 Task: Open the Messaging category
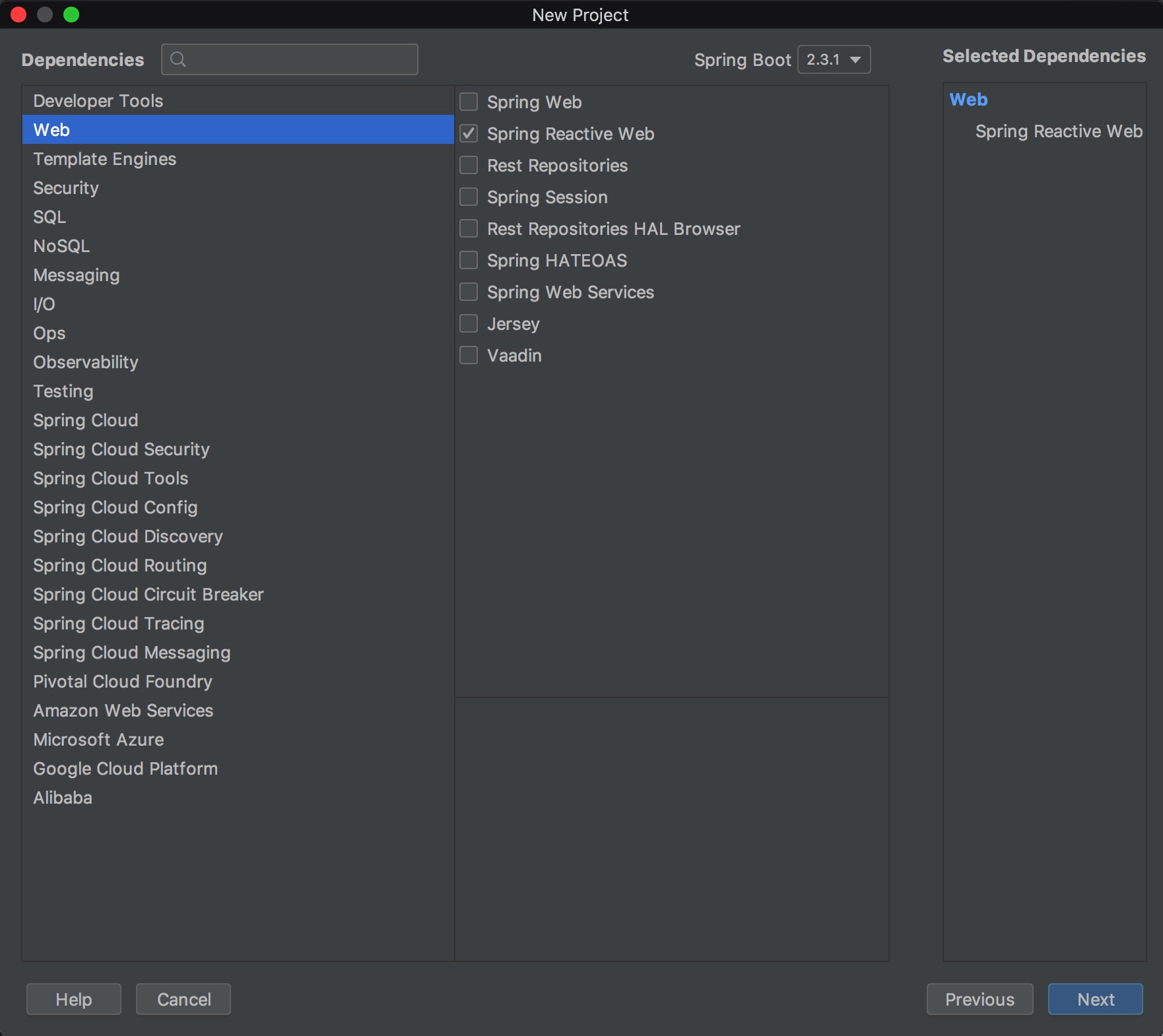[x=238, y=275]
